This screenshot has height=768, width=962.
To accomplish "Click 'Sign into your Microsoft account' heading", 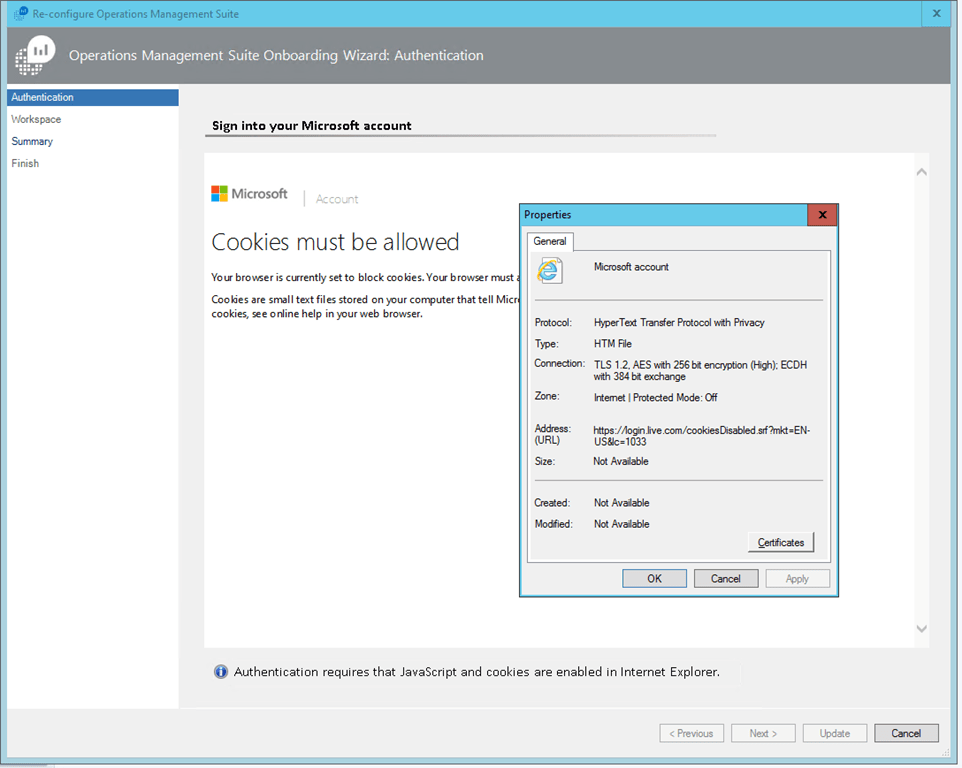I will tap(312, 126).
